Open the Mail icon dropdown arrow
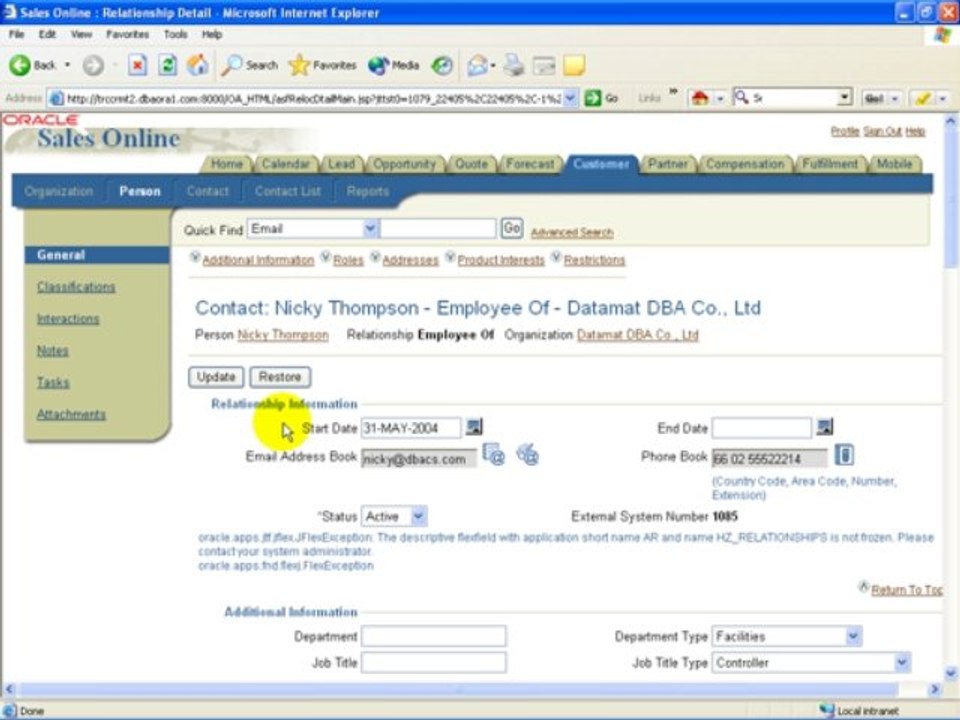The image size is (960, 720). click(492, 65)
